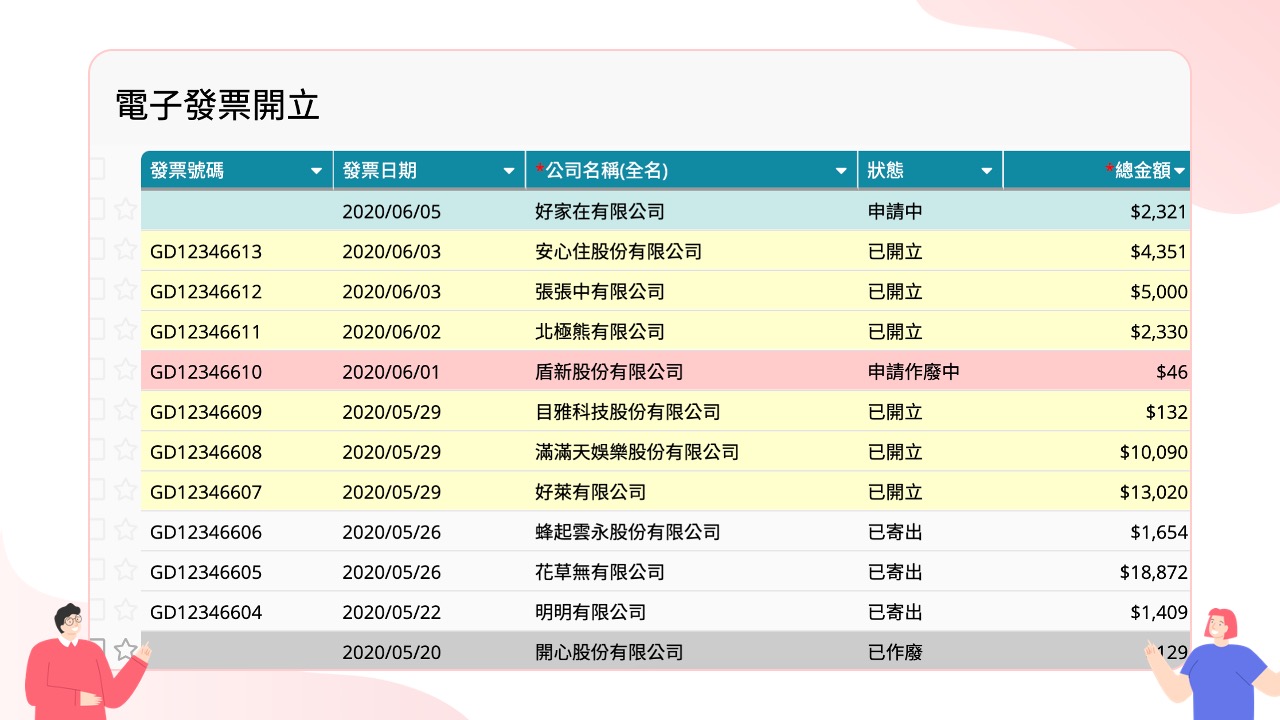Click star icon for GD12346610 row
This screenshot has height=720, width=1280.
(x=125, y=370)
